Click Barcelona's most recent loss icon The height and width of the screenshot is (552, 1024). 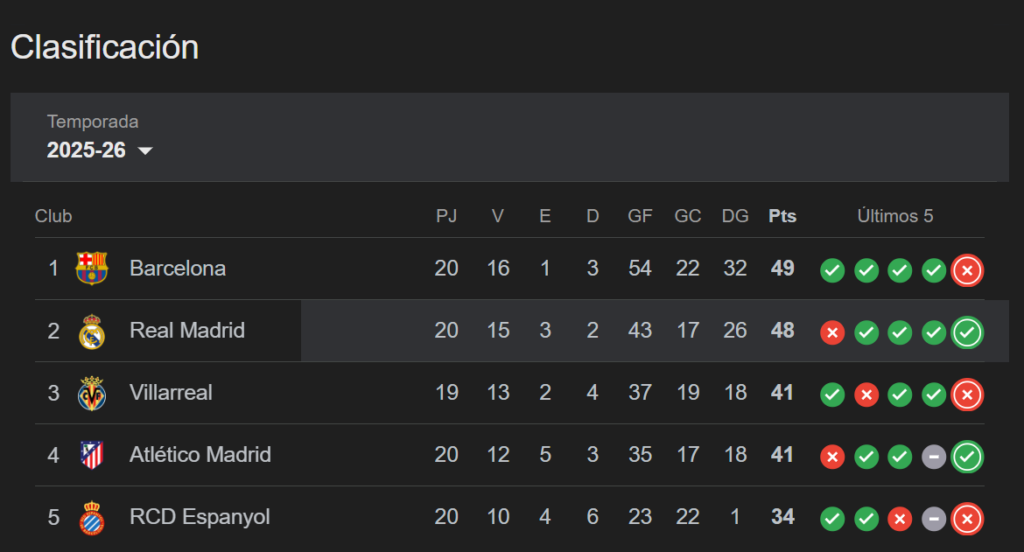coord(967,270)
